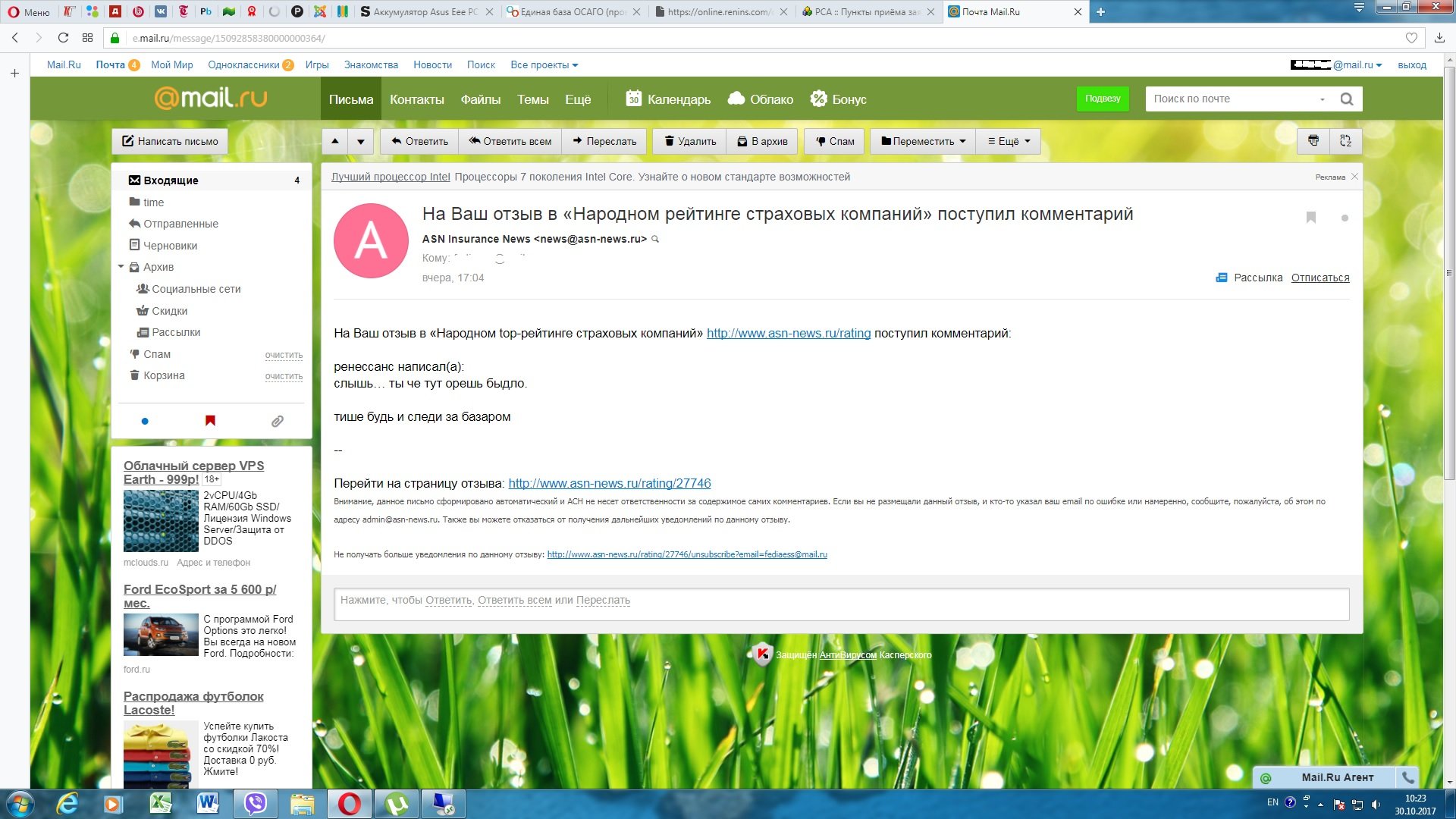
Task: Go to previous message up arrow
Action: [335, 141]
